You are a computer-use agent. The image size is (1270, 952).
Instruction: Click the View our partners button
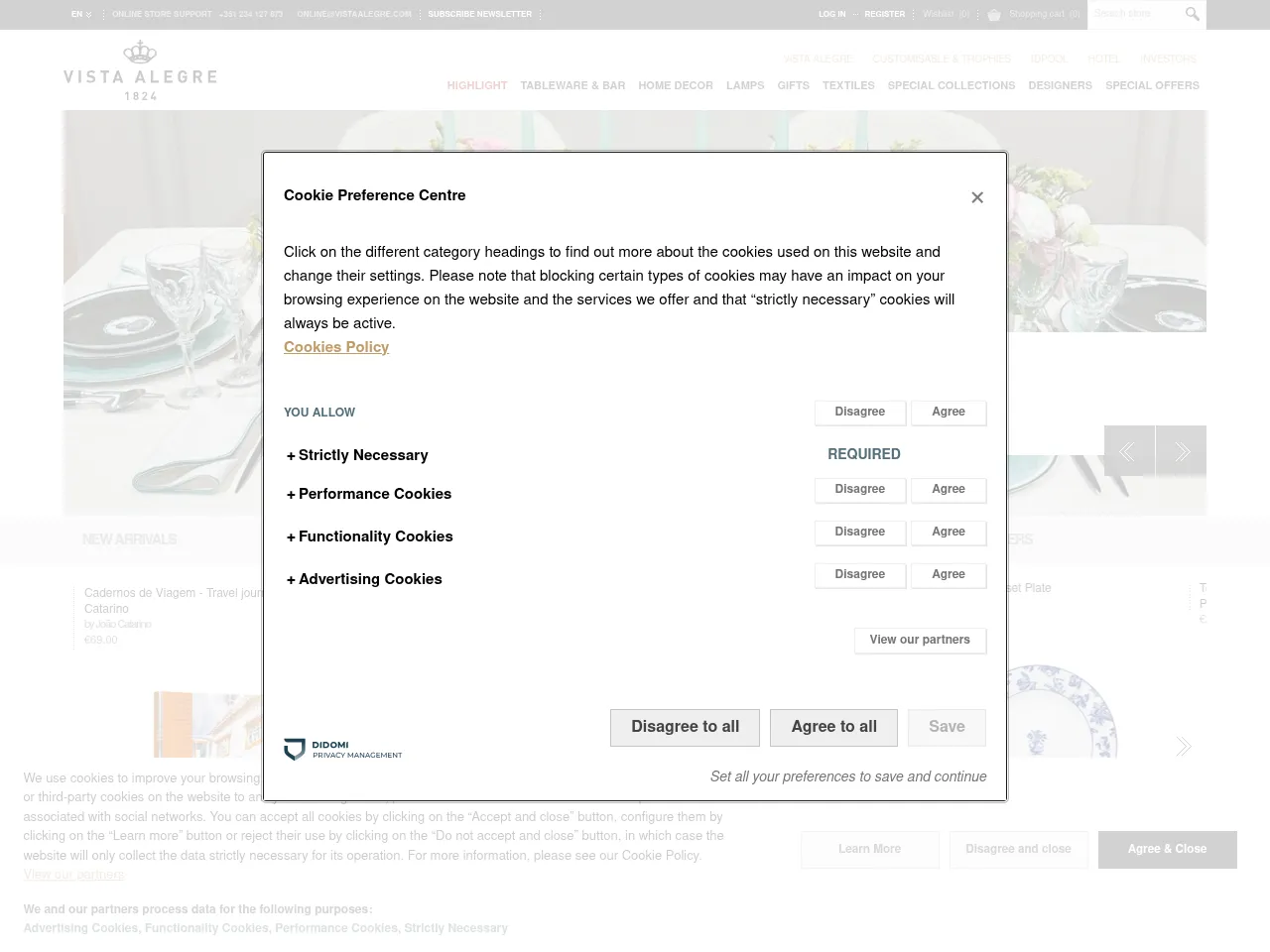coord(920,641)
